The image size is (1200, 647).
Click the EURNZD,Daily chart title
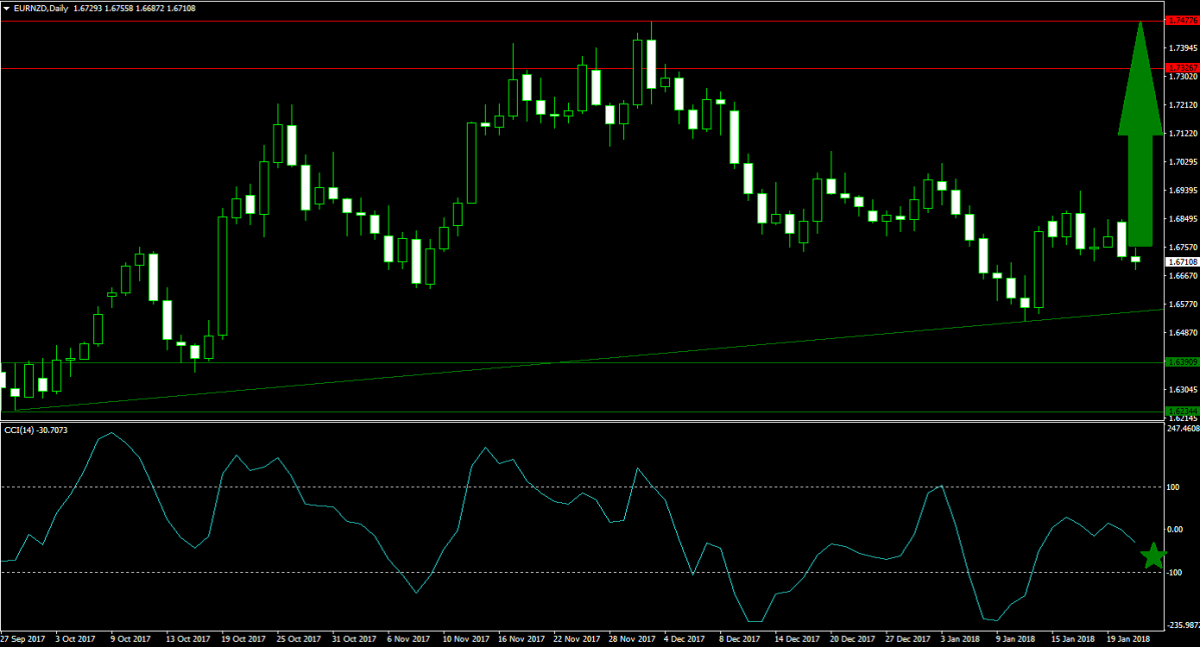pos(44,8)
